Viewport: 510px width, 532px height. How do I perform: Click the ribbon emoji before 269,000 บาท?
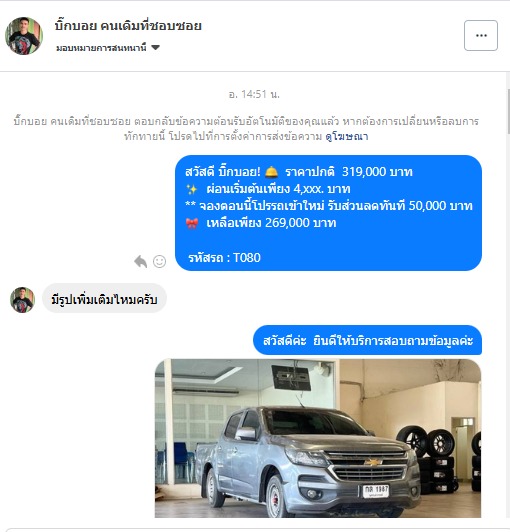coord(192,224)
